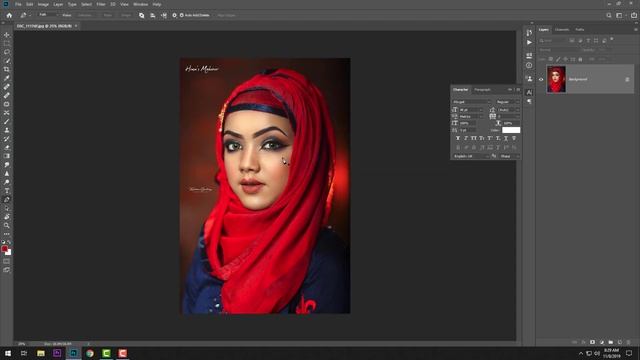Select the Lasso tool
Image resolution: width=640 pixels, height=360 pixels.
[x=7, y=52]
